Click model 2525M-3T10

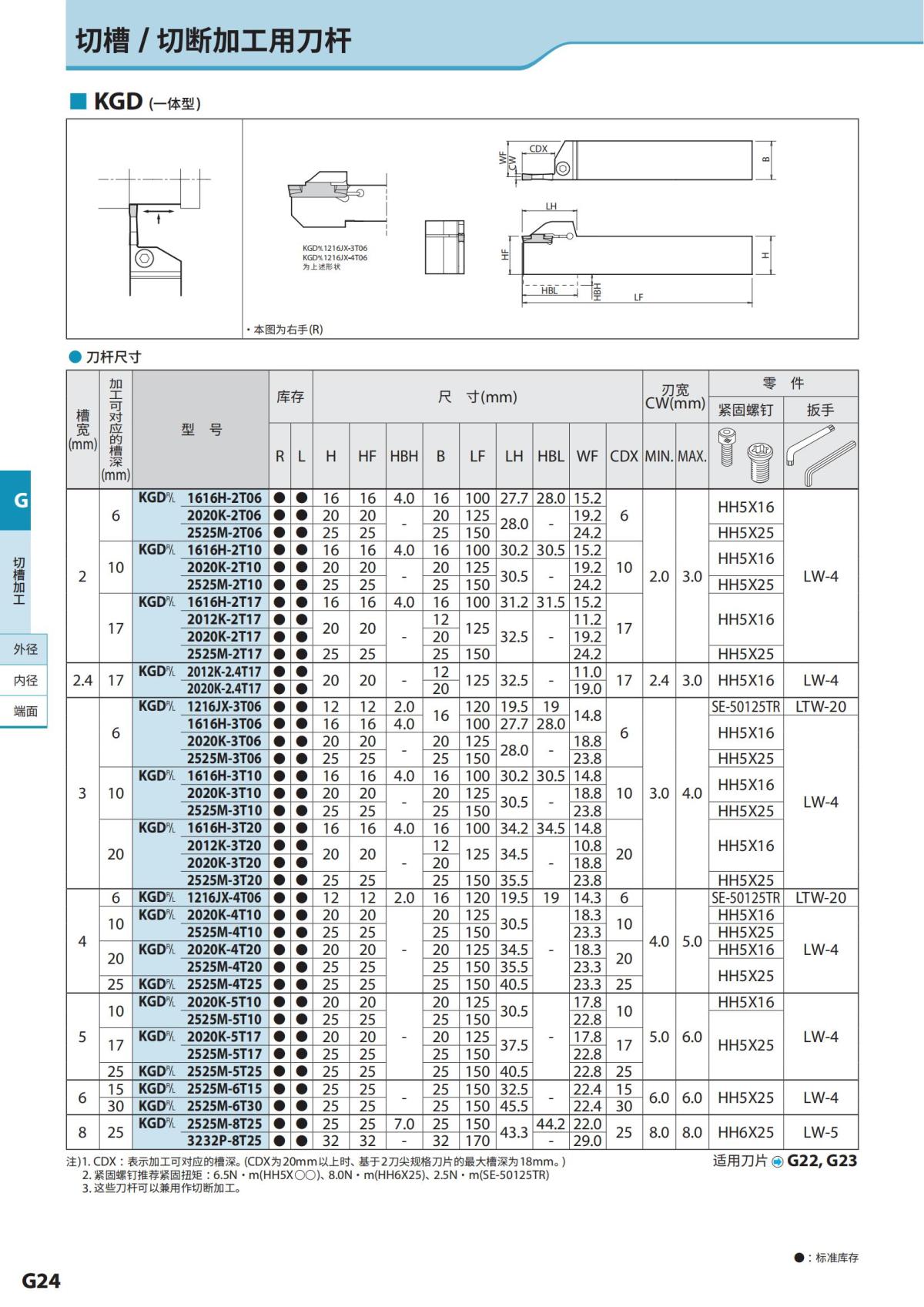(224, 810)
